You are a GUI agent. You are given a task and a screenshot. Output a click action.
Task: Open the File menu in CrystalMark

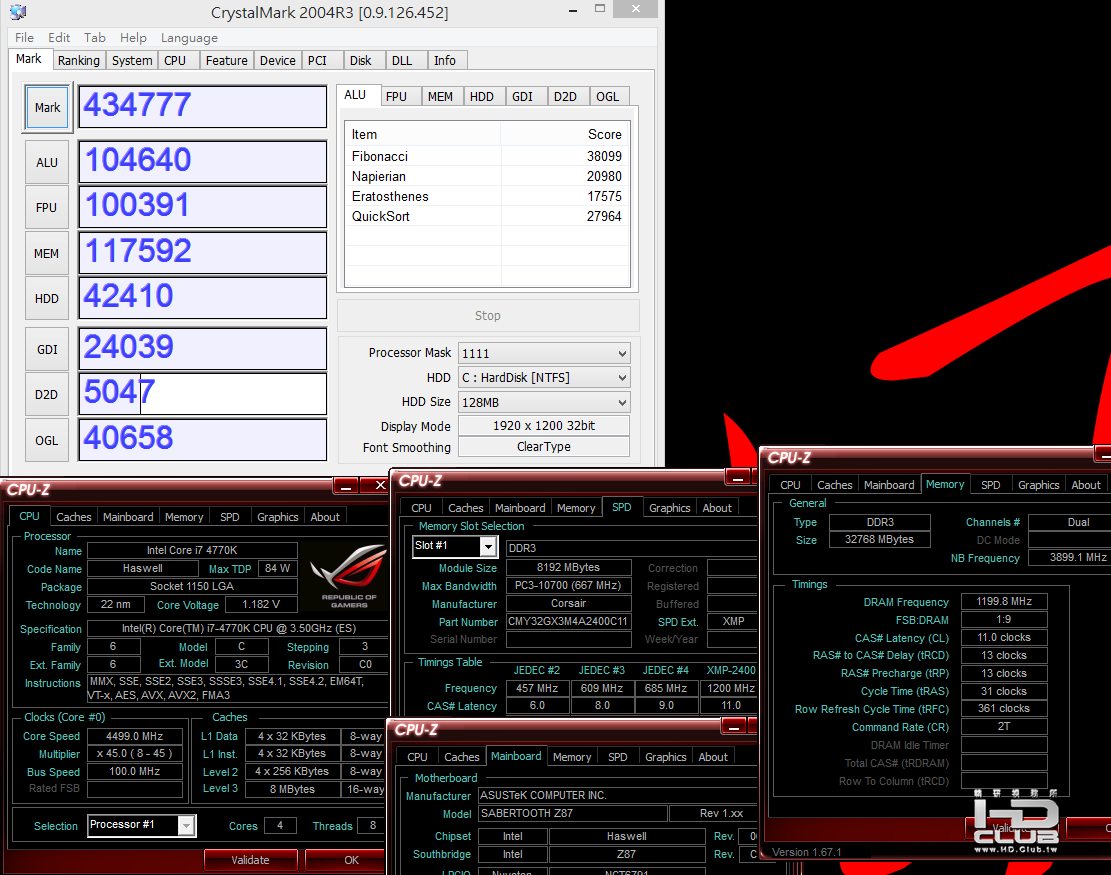point(24,38)
